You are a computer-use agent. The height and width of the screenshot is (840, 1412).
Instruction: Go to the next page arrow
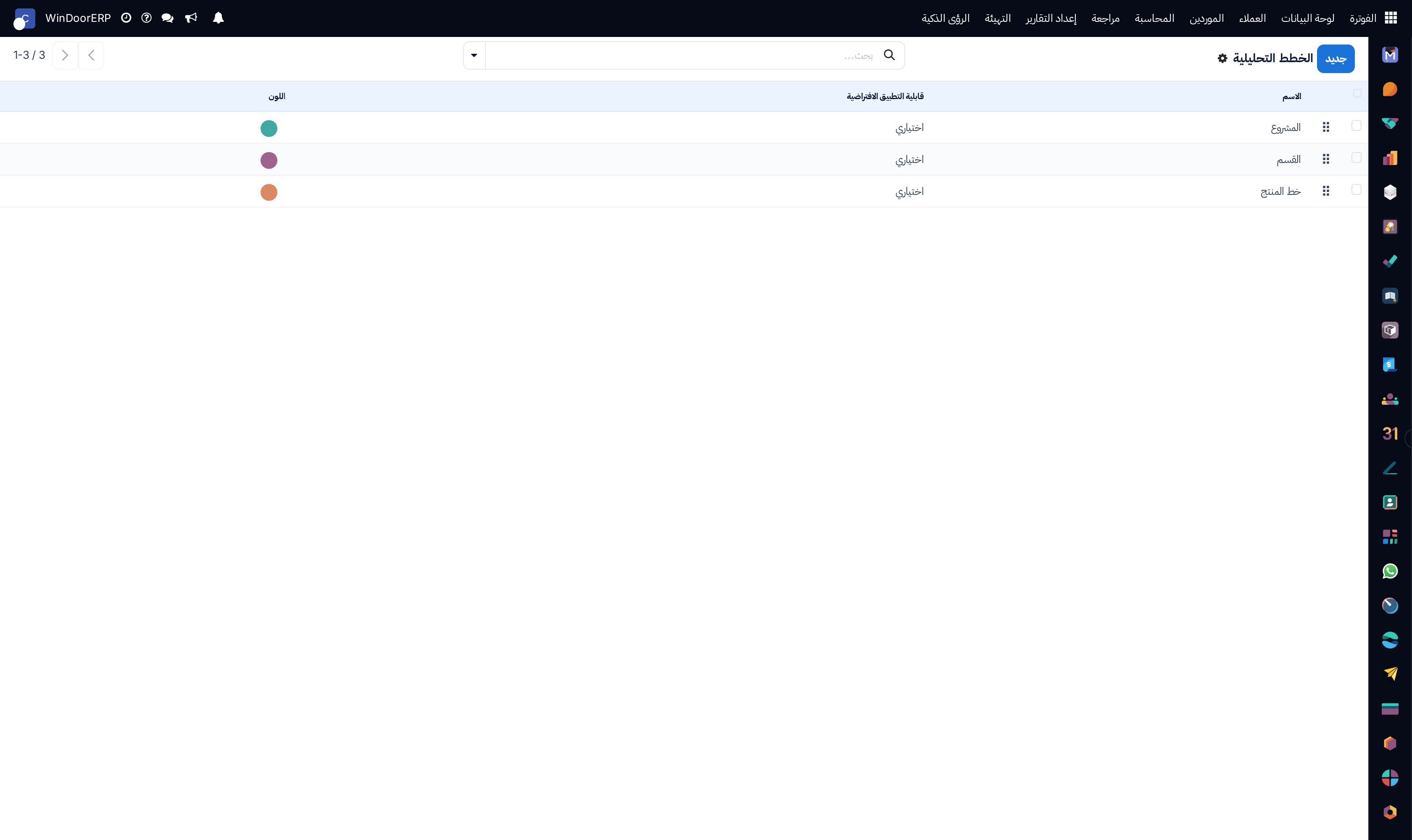[65, 55]
